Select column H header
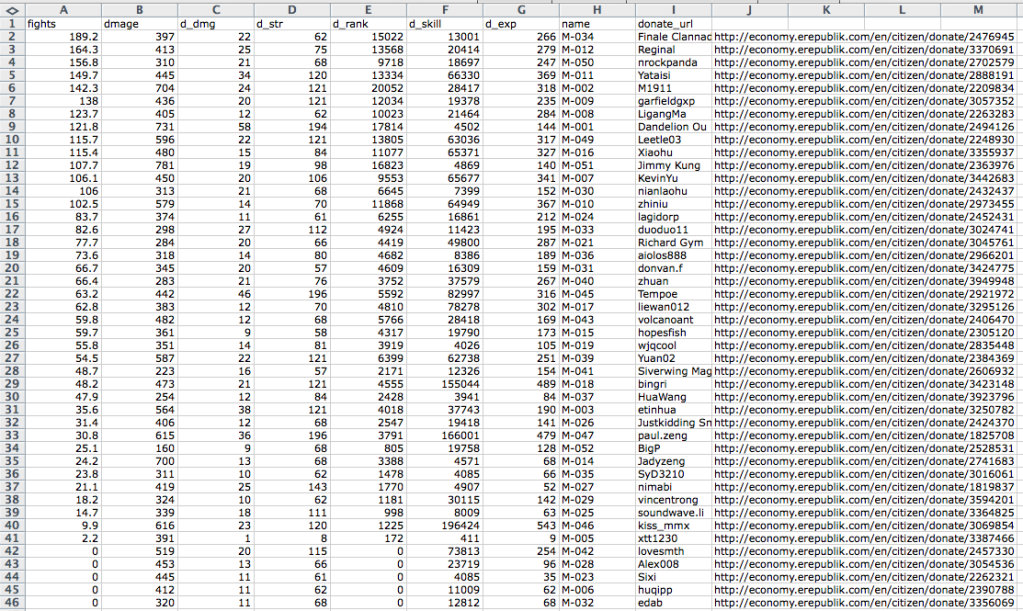This screenshot has height=611, width=1023. point(596,8)
